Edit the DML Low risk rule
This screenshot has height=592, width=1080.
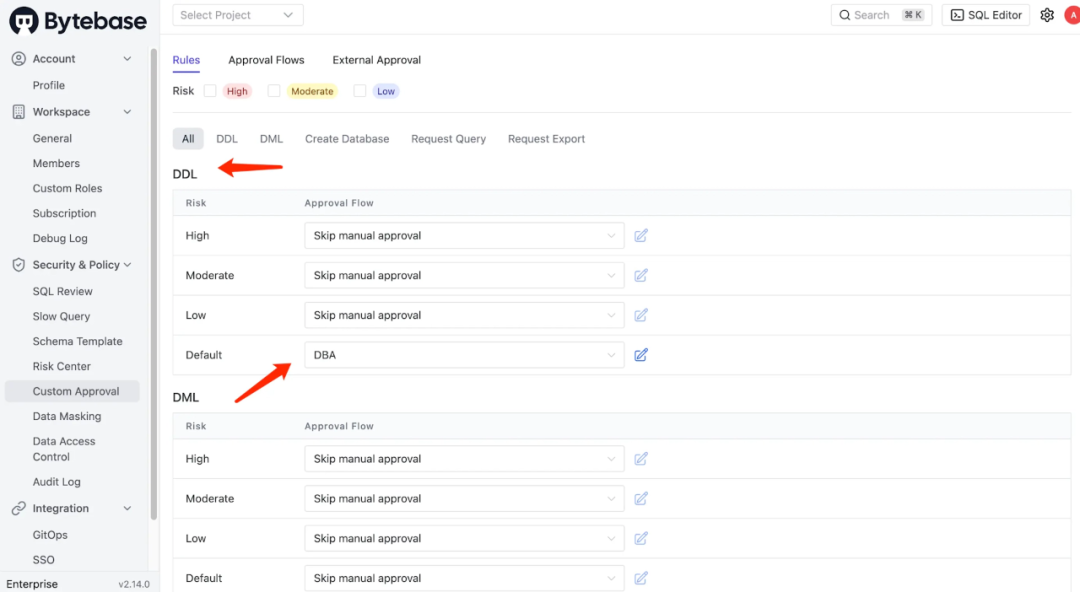tap(641, 538)
